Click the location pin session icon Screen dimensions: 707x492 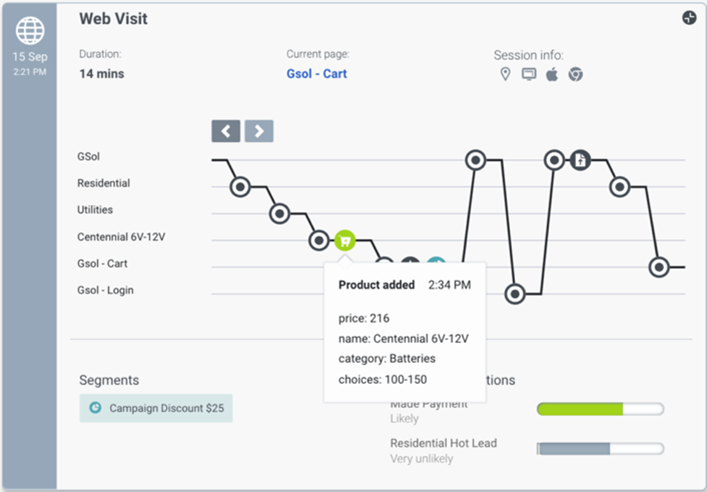[505, 74]
